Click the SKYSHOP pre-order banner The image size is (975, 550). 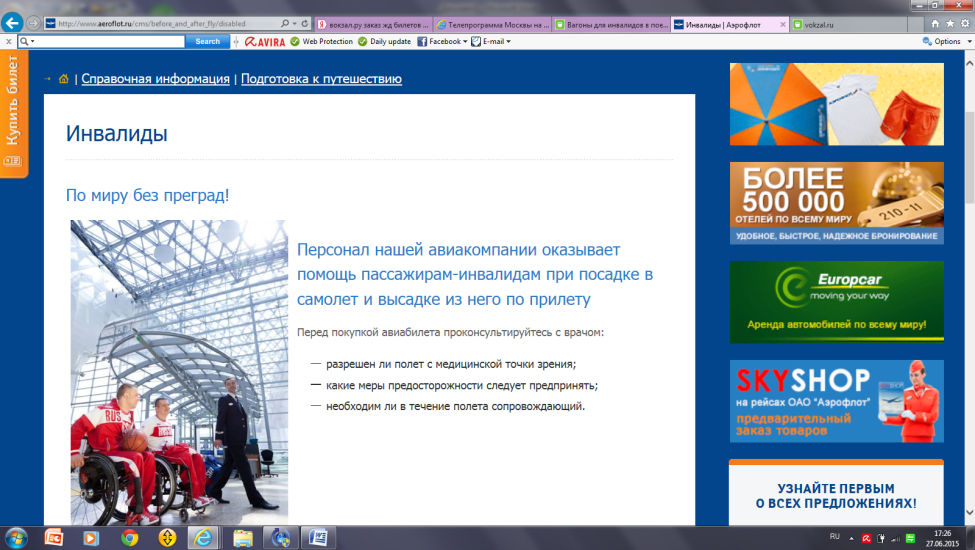pos(836,401)
